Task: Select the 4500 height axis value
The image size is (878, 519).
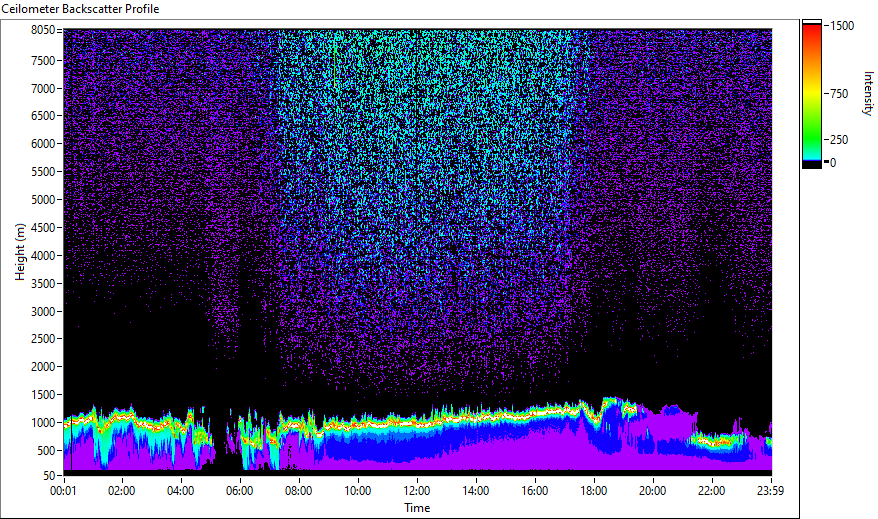Action: 43,228
